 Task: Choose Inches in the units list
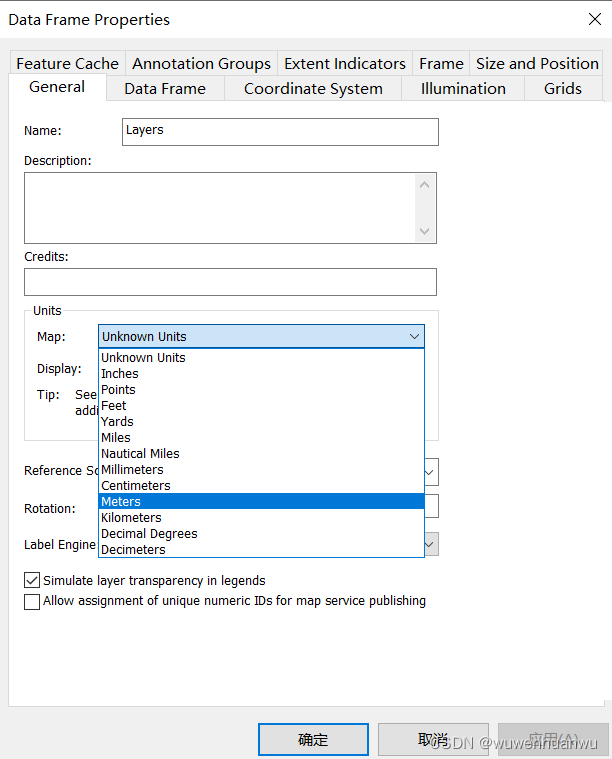[x=261, y=374]
